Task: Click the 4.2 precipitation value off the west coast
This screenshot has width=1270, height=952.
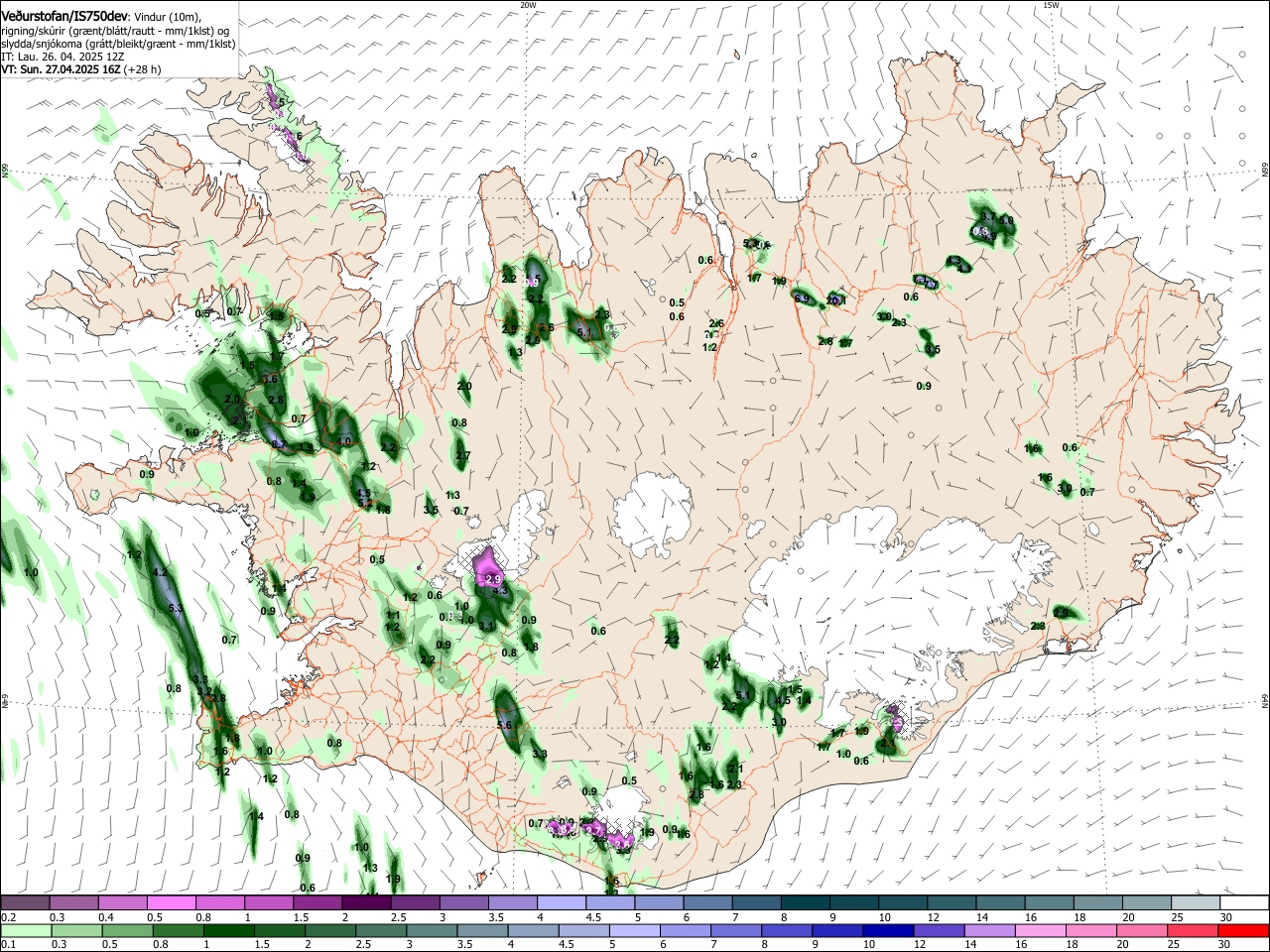Action: point(160,573)
